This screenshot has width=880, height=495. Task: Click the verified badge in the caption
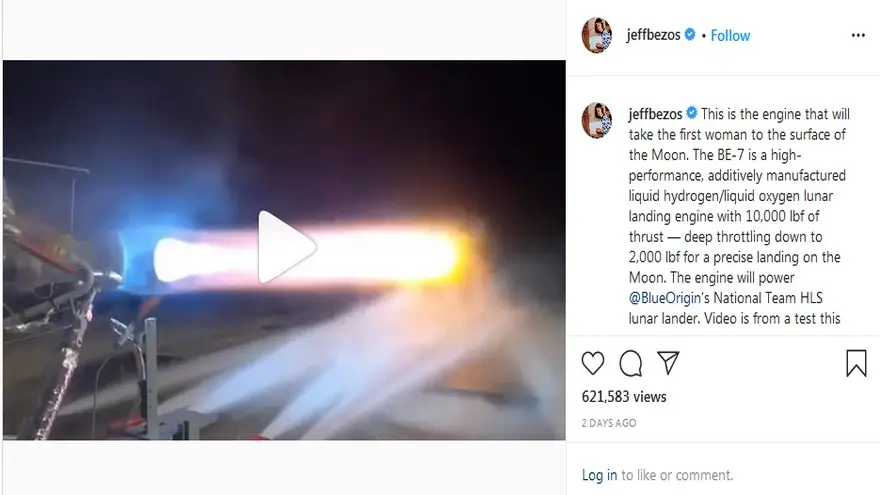click(691, 113)
